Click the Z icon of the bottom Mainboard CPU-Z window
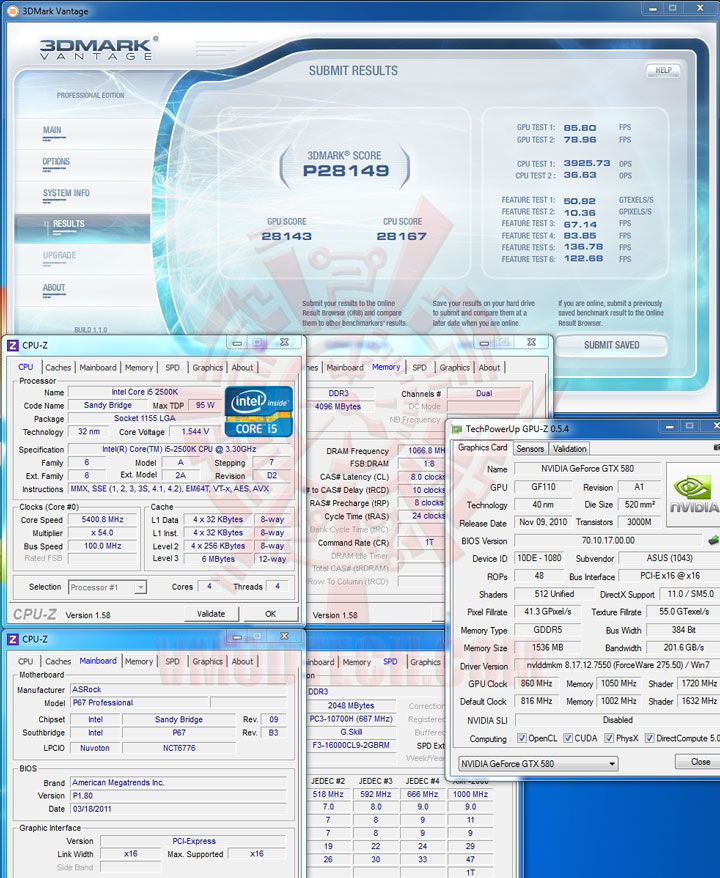 (13, 639)
